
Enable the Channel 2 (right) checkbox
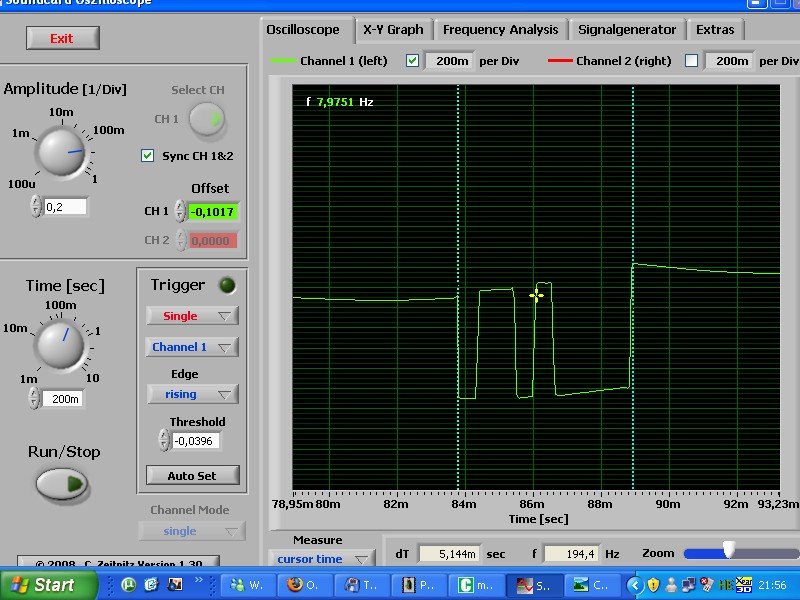pos(691,61)
